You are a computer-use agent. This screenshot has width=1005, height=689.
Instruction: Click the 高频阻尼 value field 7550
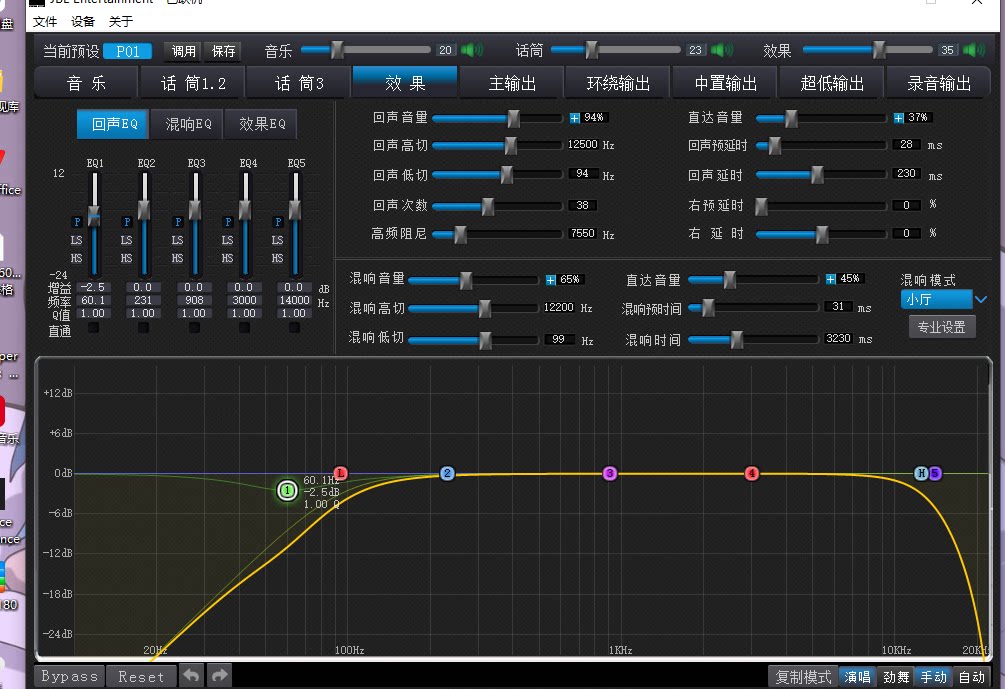click(583, 233)
